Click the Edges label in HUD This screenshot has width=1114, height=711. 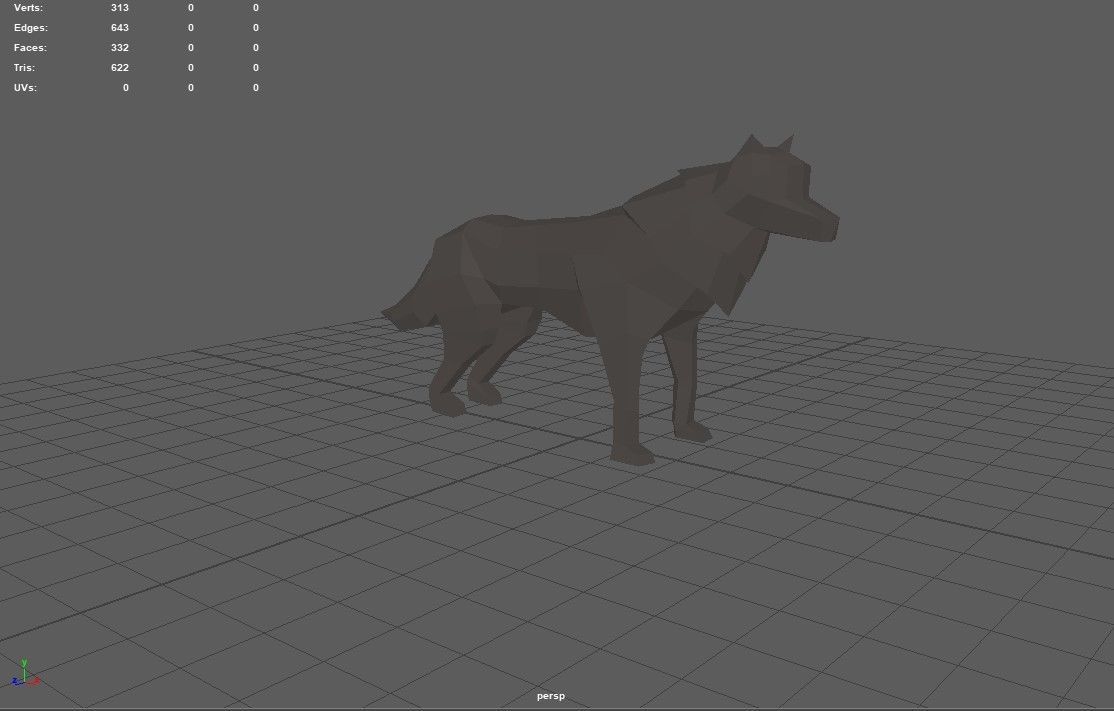point(31,28)
